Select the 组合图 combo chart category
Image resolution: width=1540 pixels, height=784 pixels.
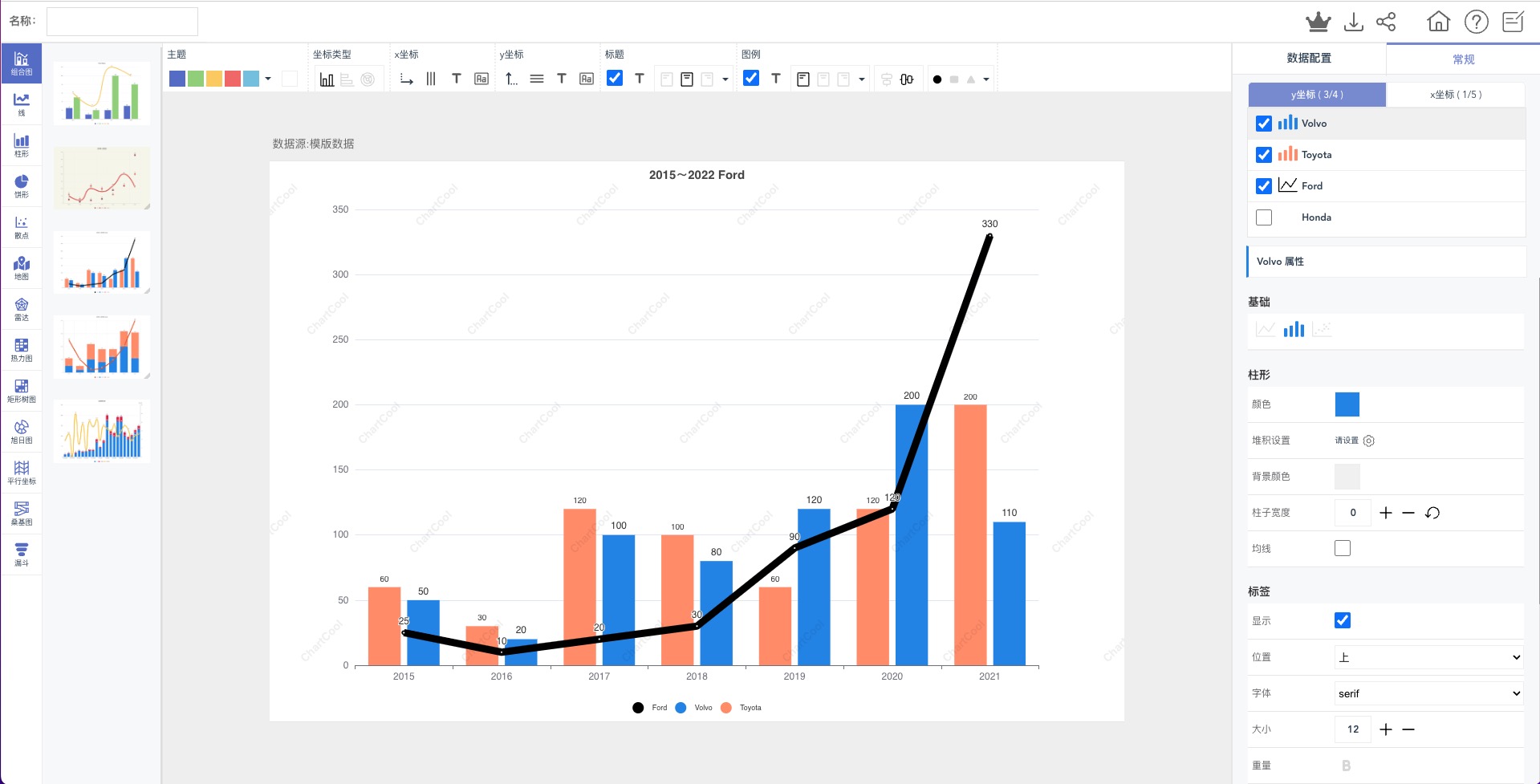[x=22, y=63]
